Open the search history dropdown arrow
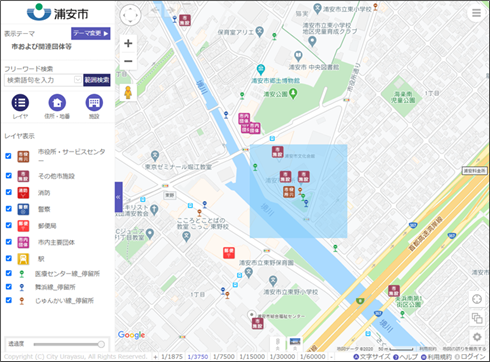This screenshot has width=490, height=362. (78, 80)
